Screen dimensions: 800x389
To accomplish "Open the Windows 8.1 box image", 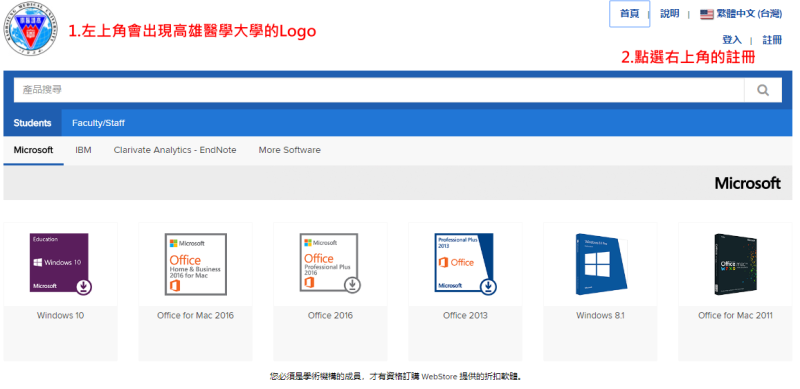I will coord(602,264).
